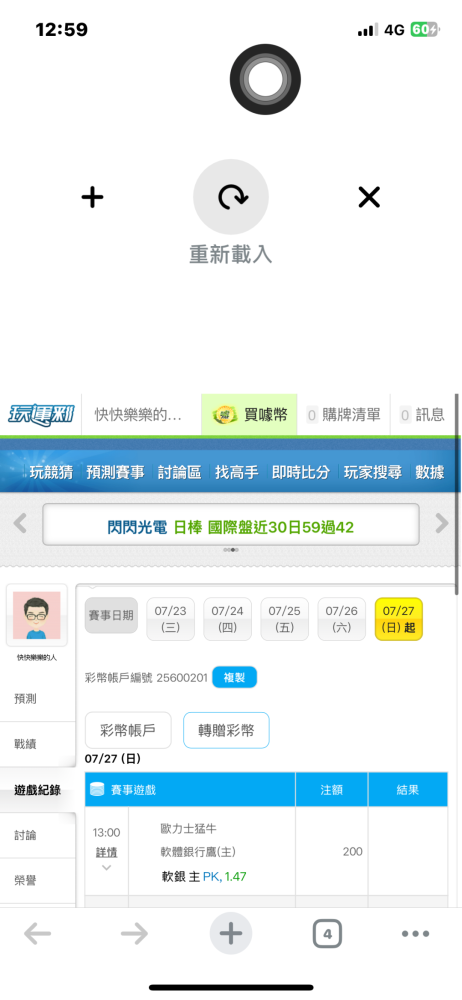Open the 玩運彩 logo home link
Image resolution: width=462 pixels, height=1000 pixels.
(41, 415)
